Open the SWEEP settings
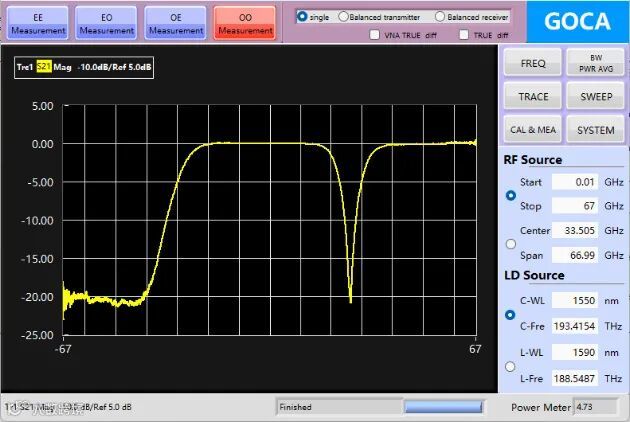 pyautogui.click(x=595, y=96)
